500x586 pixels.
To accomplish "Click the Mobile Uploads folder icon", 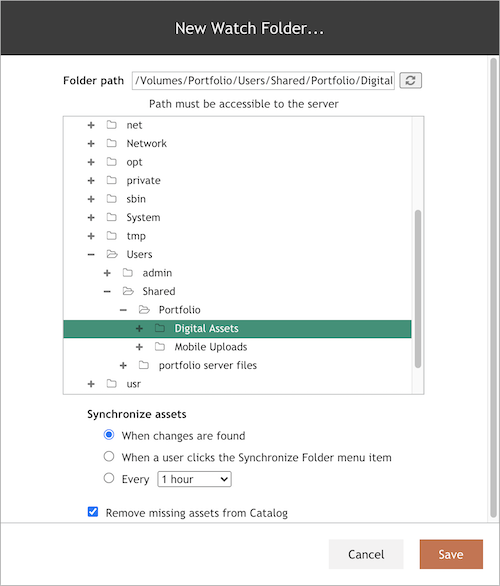I will (160, 346).
